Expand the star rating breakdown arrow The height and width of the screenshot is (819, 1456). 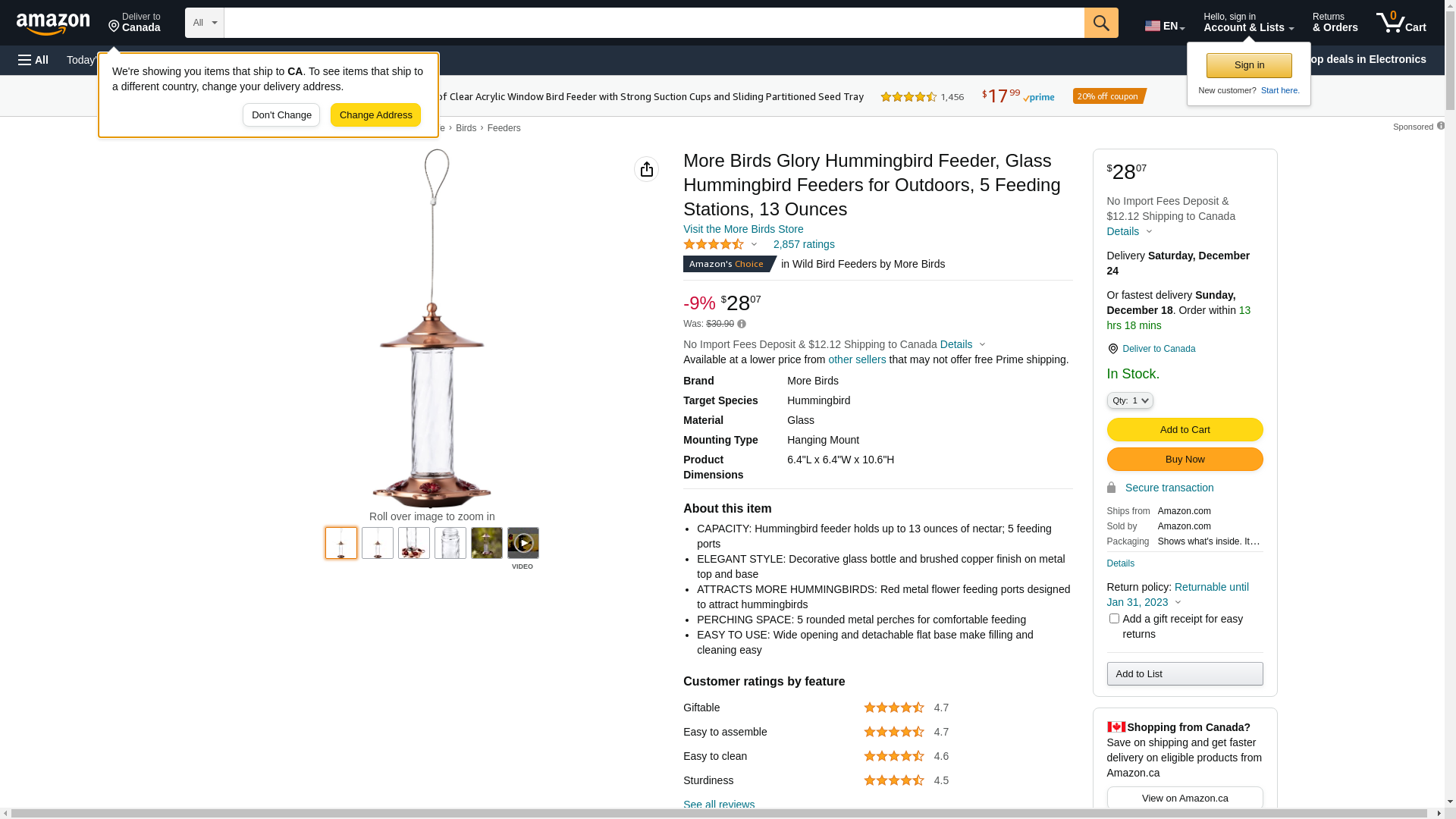(x=754, y=244)
